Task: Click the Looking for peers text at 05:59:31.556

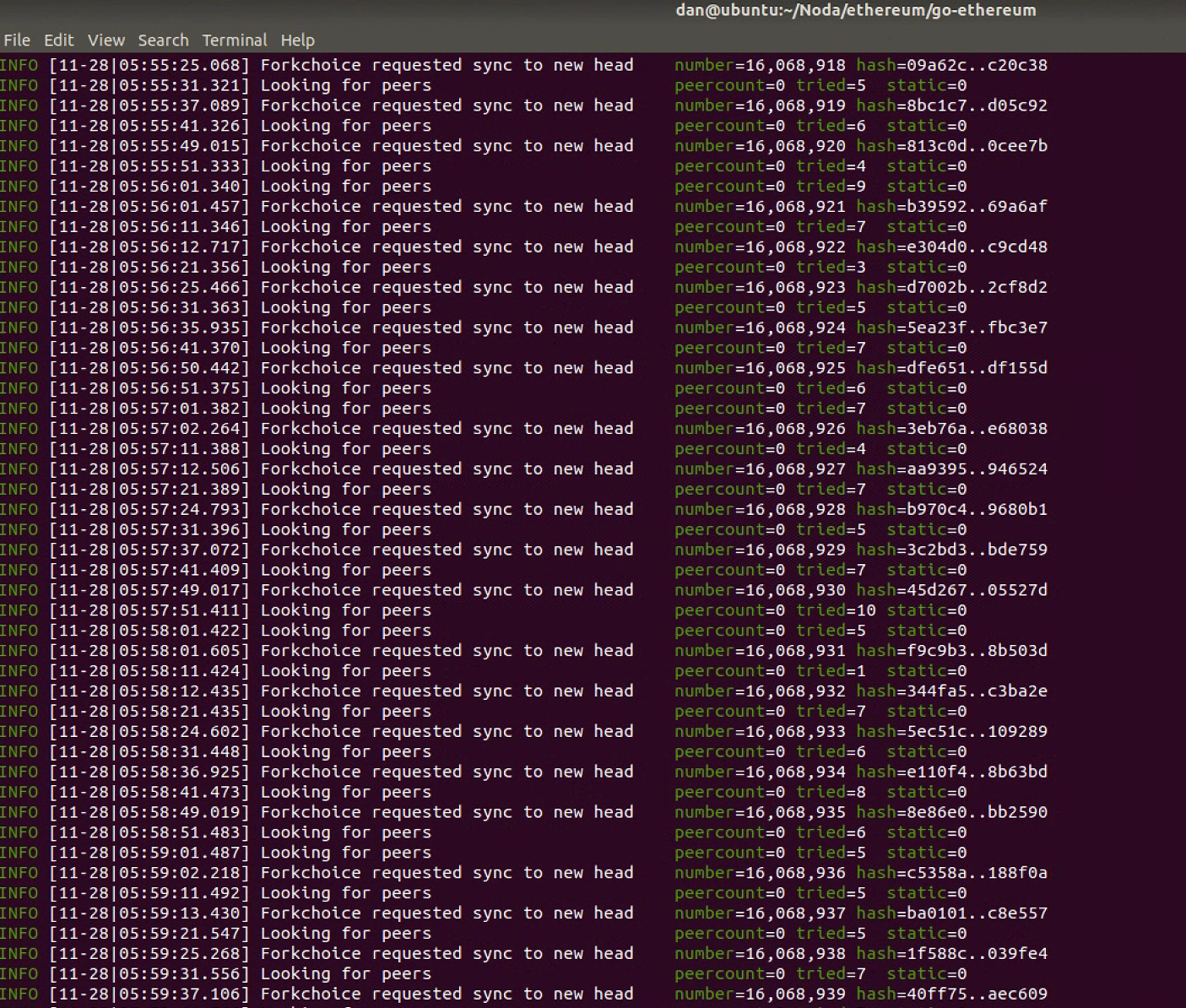Action: tap(346, 973)
